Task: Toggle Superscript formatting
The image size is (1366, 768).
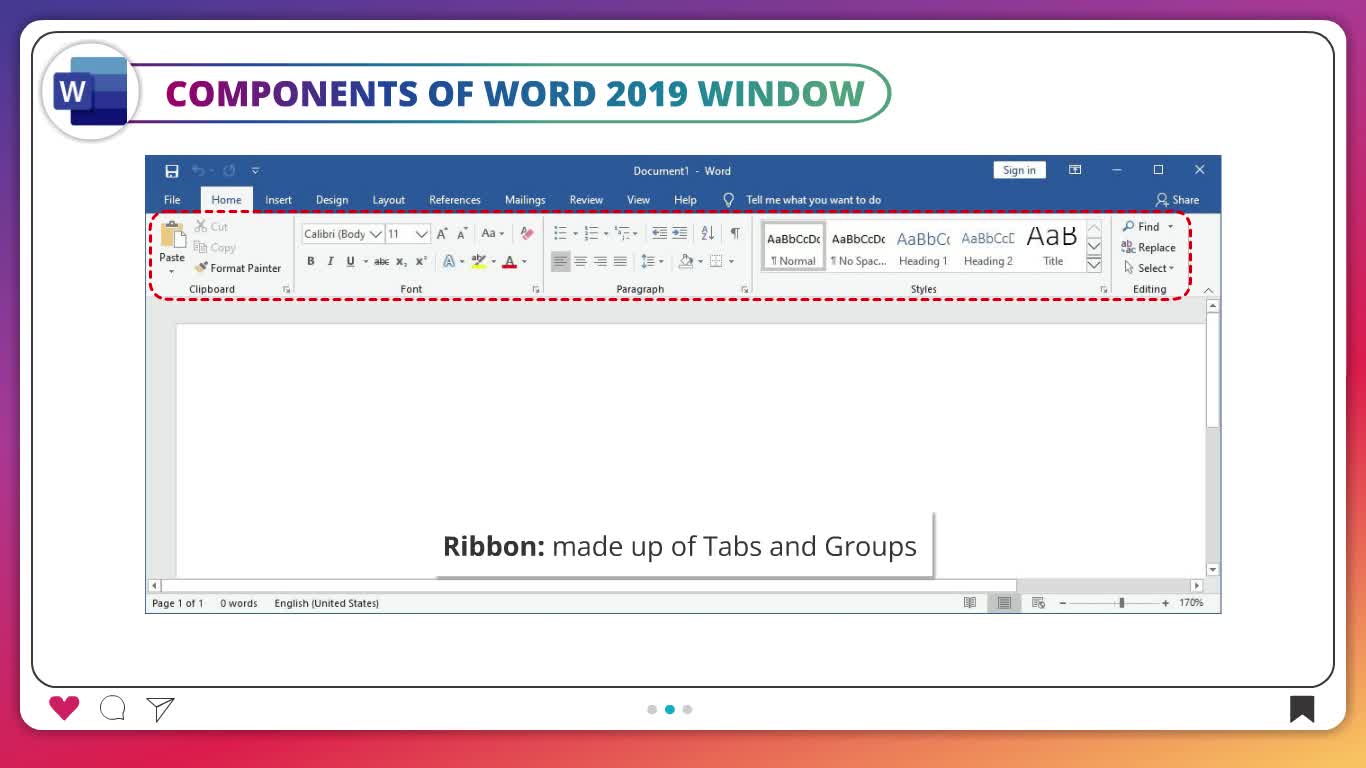Action: coord(421,262)
